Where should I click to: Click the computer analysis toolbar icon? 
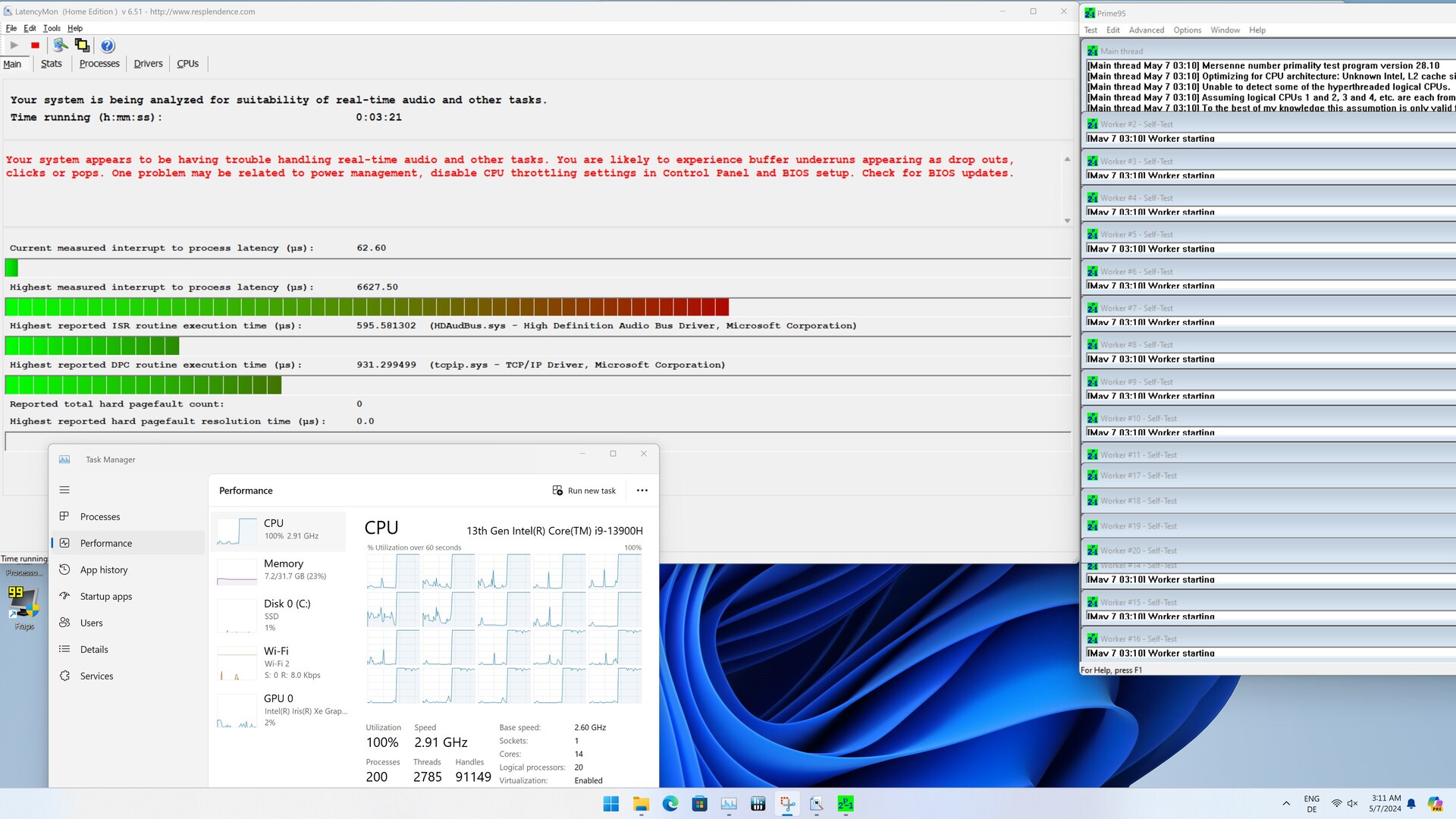60,45
